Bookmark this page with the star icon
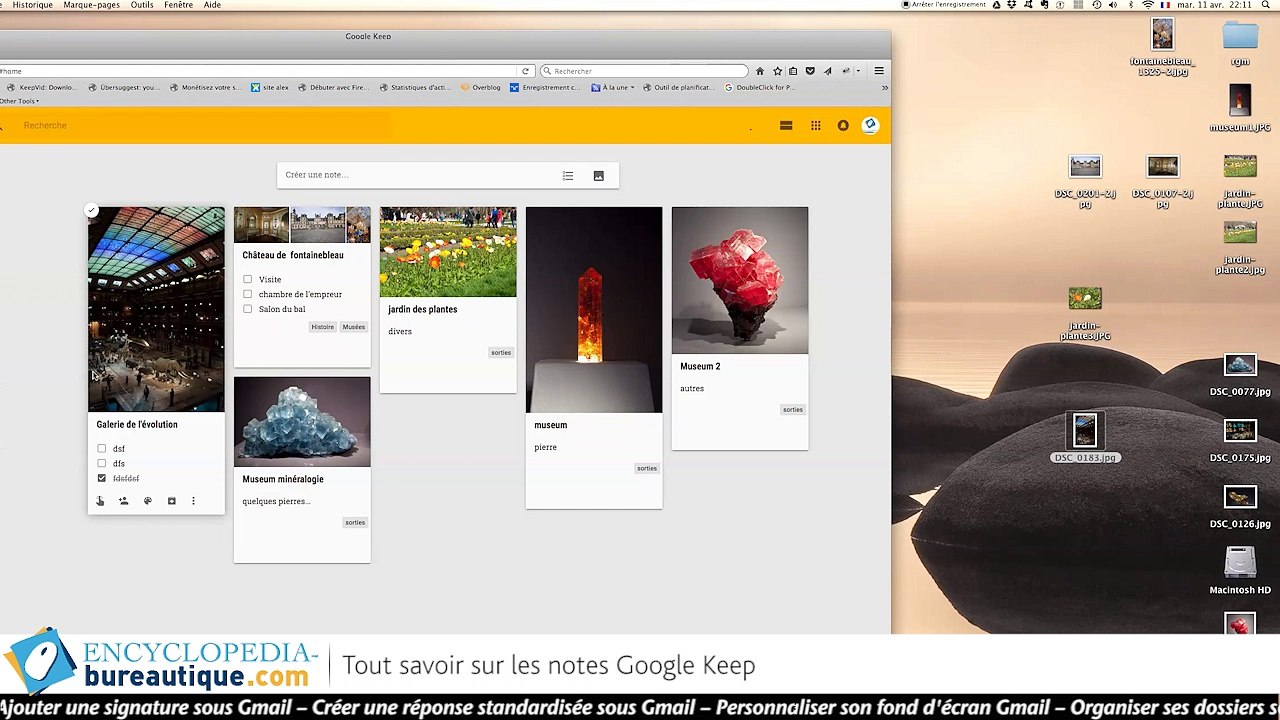Viewport: 1280px width, 720px height. (777, 71)
